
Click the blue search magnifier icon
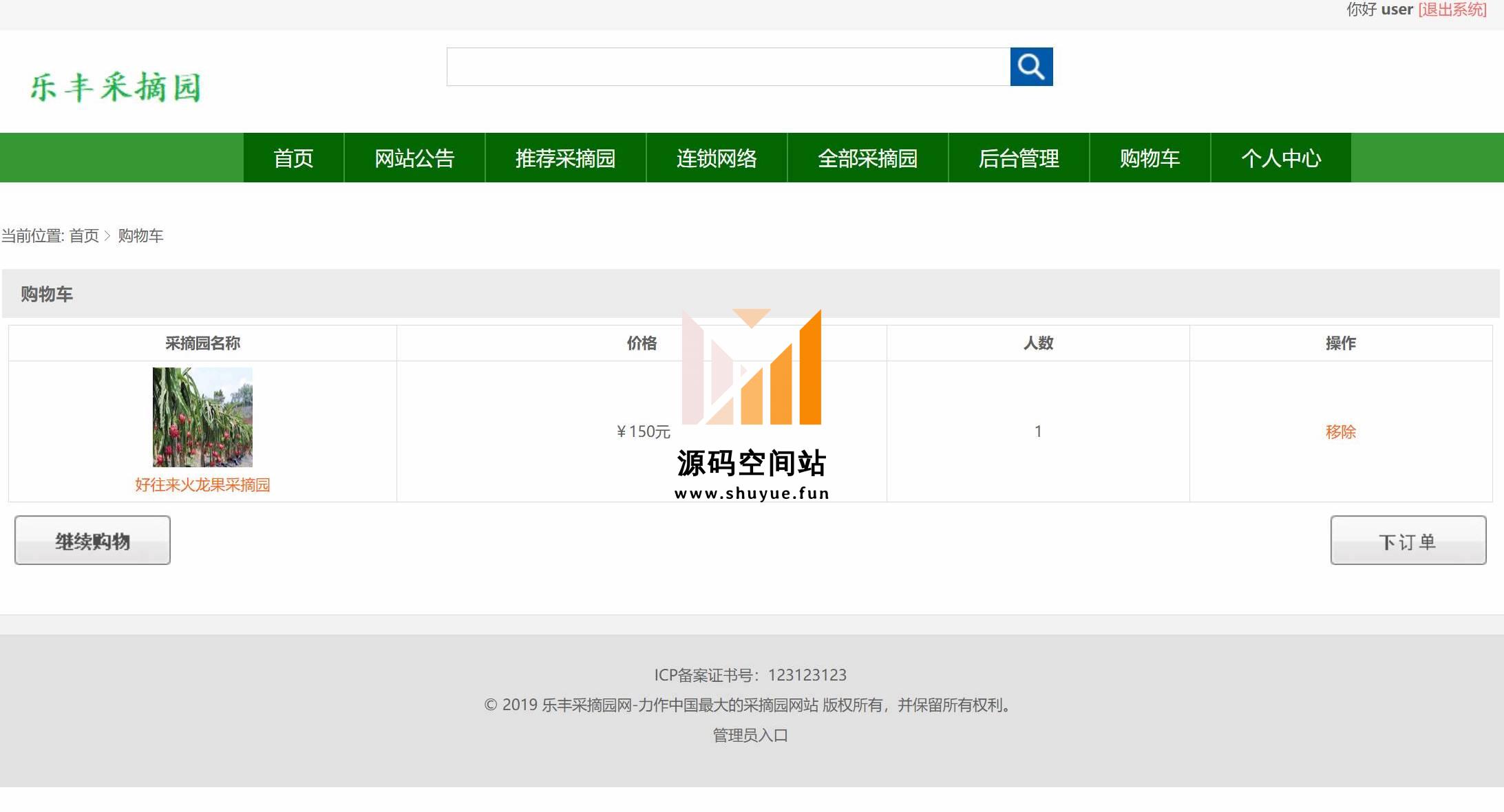point(1031,67)
